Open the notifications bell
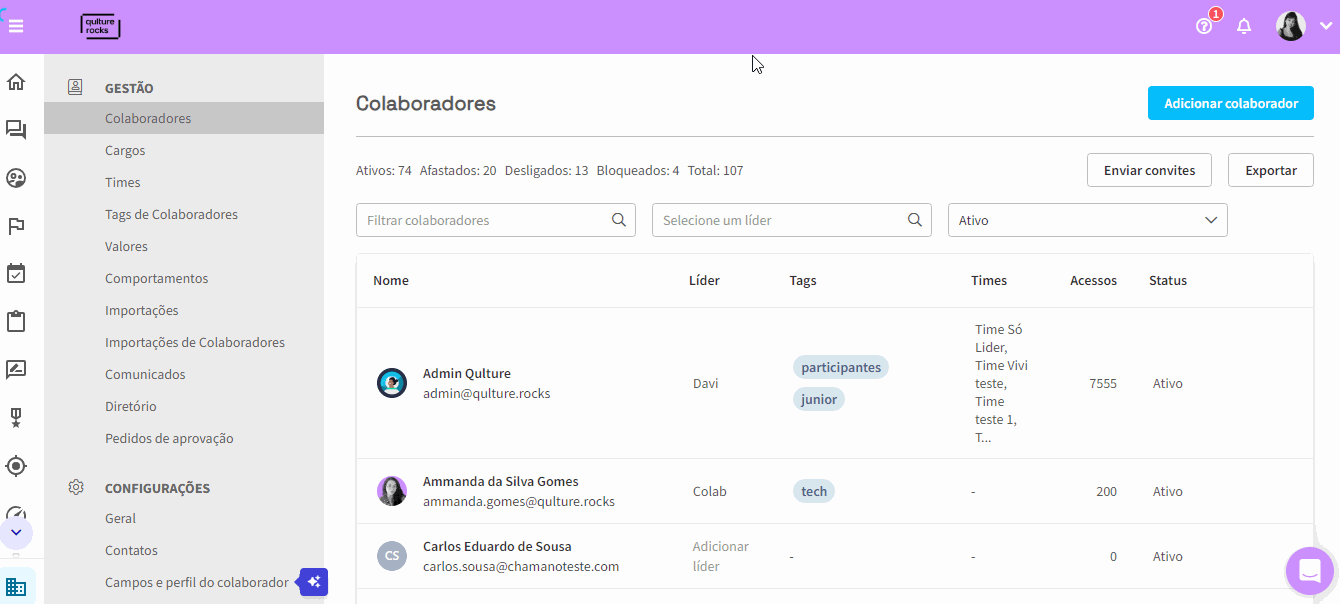The width and height of the screenshot is (1340, 604). pos(1244,26)
